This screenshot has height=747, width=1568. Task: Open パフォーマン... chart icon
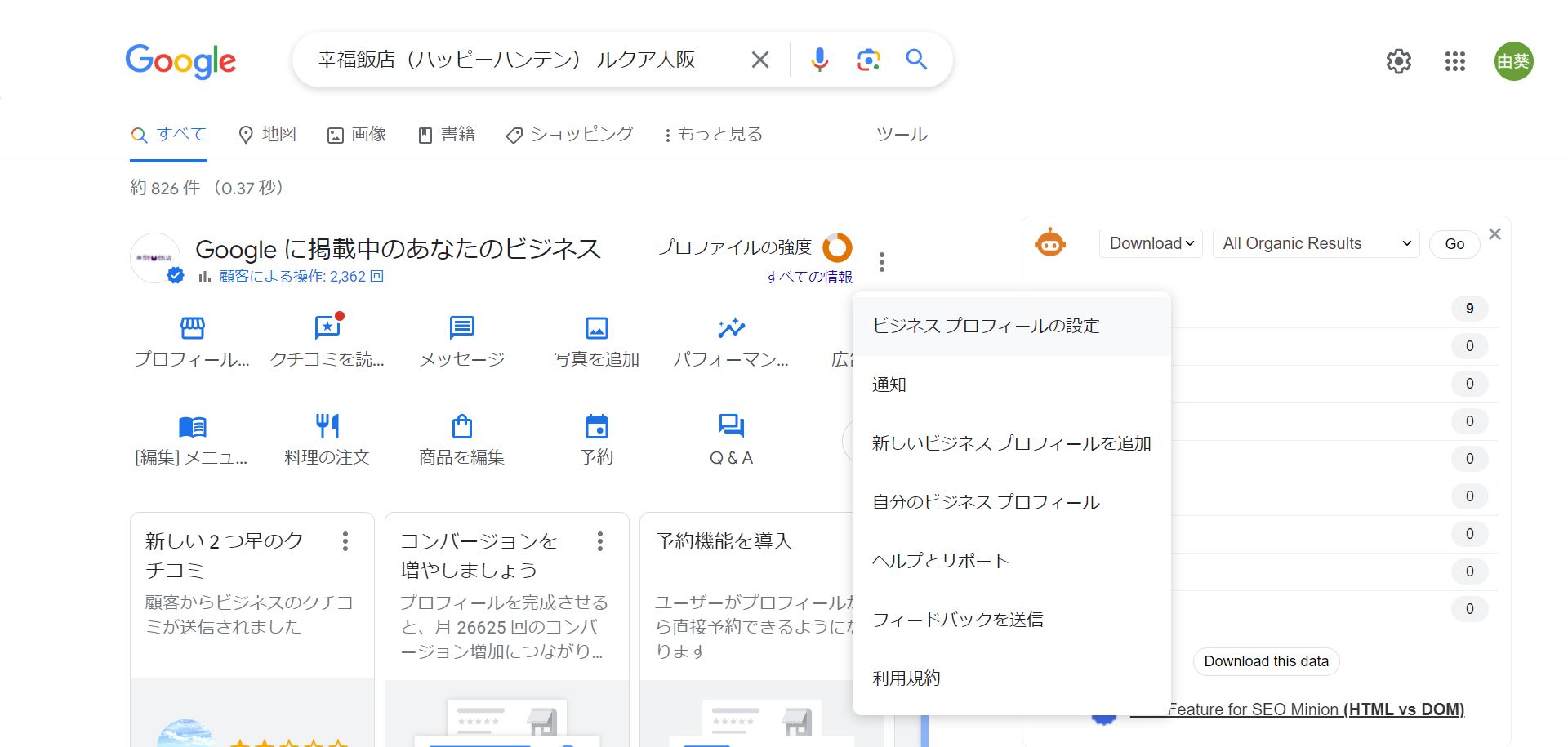[731, 328]
